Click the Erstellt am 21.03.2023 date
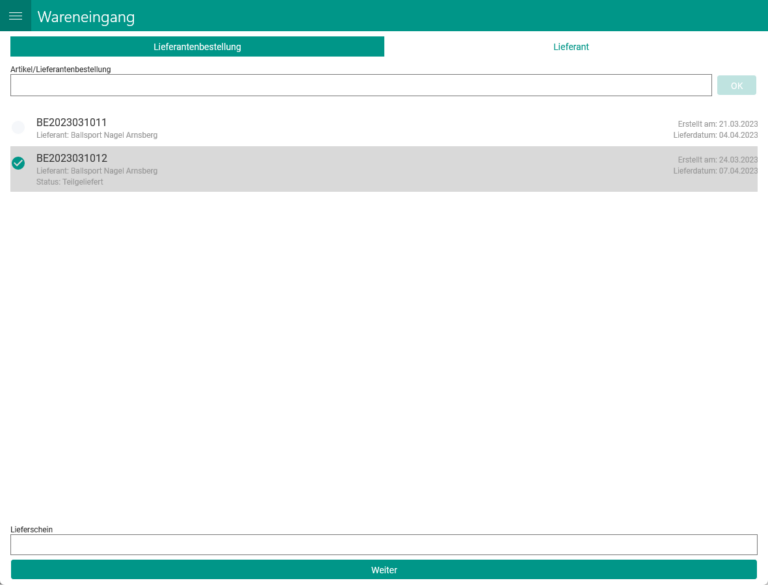Screen dimensions: 768x585 coord(717,124)
